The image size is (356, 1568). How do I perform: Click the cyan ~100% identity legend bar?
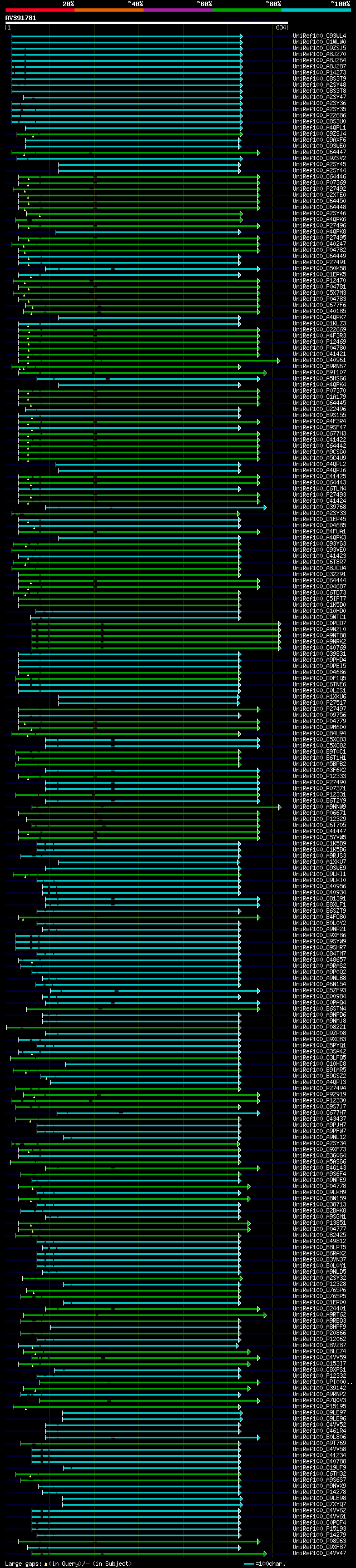pos(316,11)
